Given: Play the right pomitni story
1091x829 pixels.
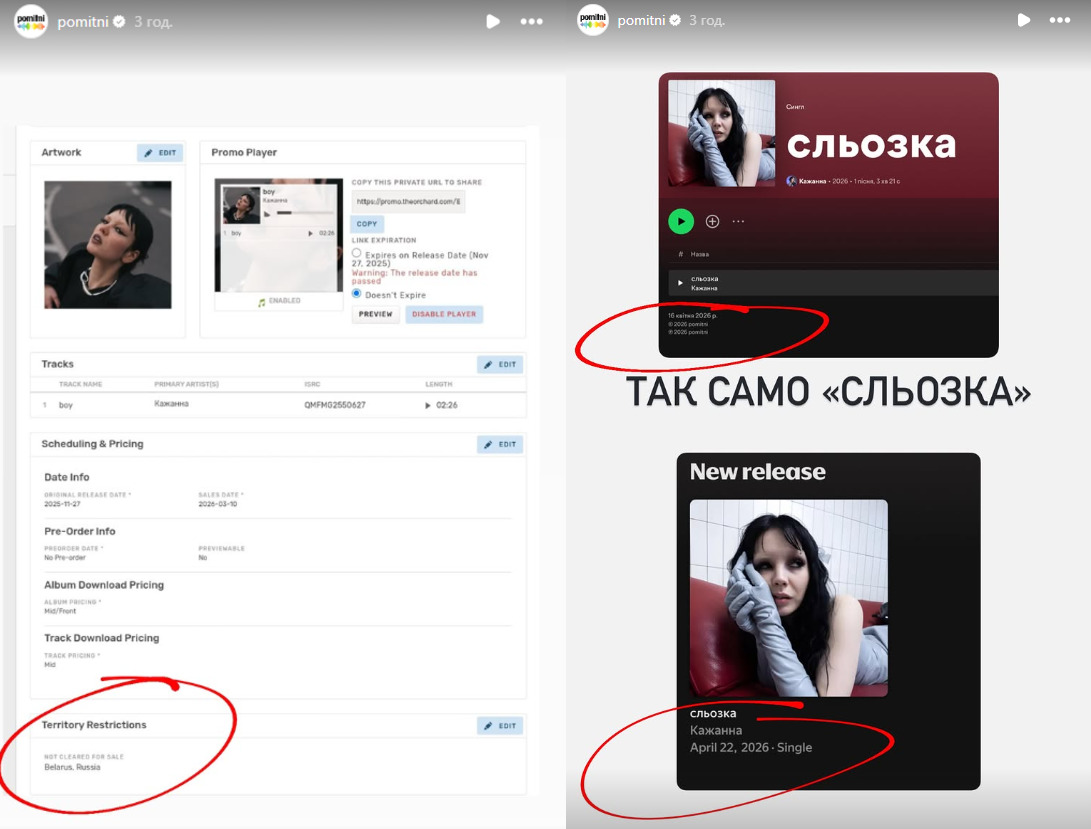Looking at the screenshot, I should [1024, 20].
